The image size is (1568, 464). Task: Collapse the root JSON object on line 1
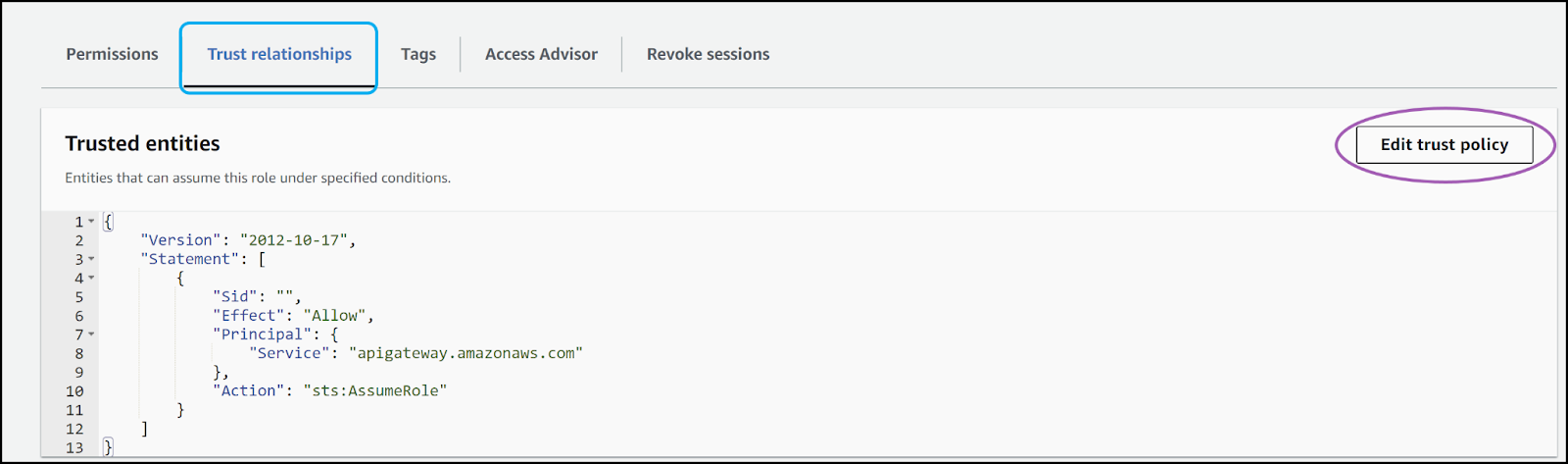92,222
